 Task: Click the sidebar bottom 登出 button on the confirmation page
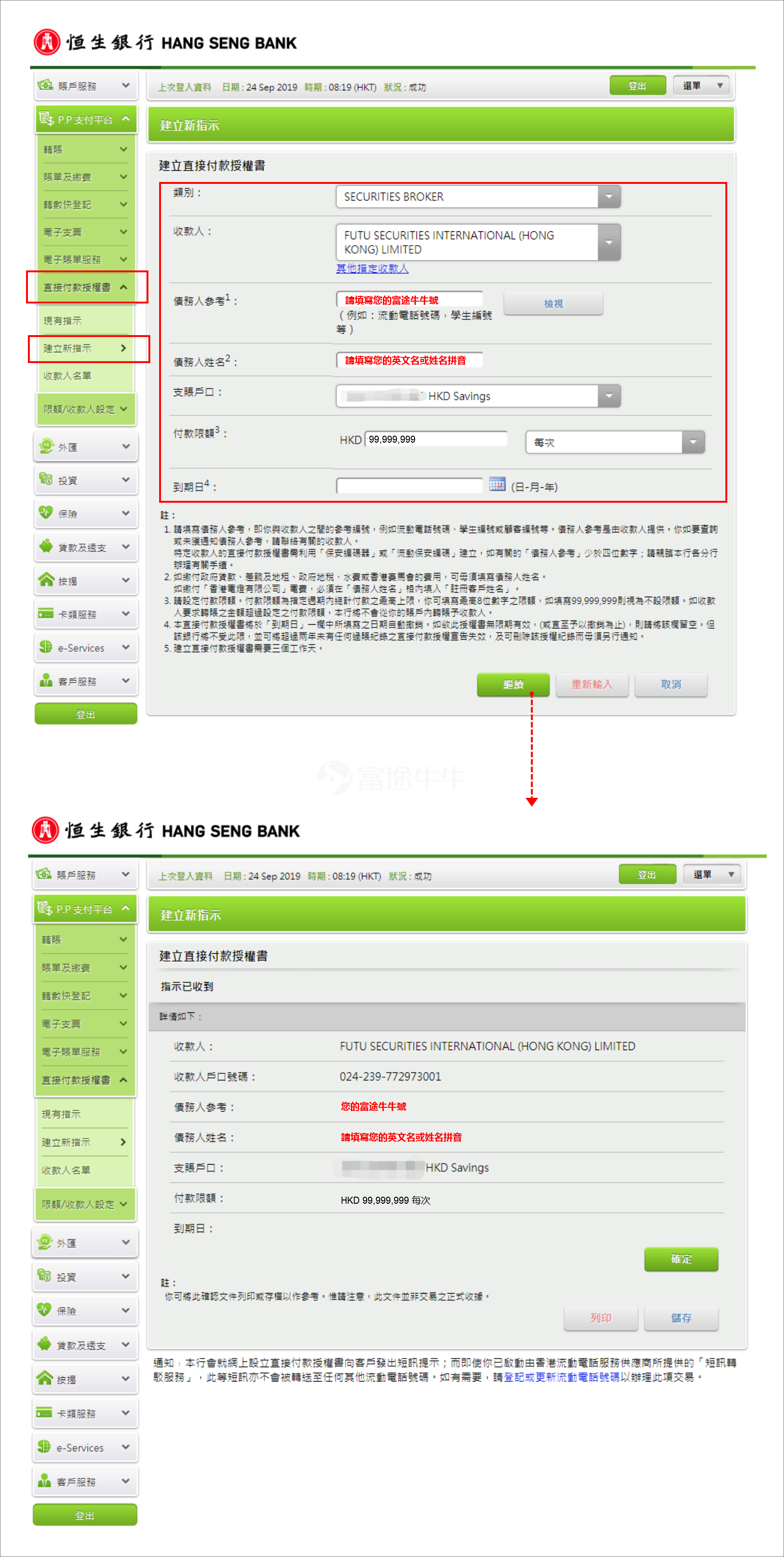tap(85, 1515)
